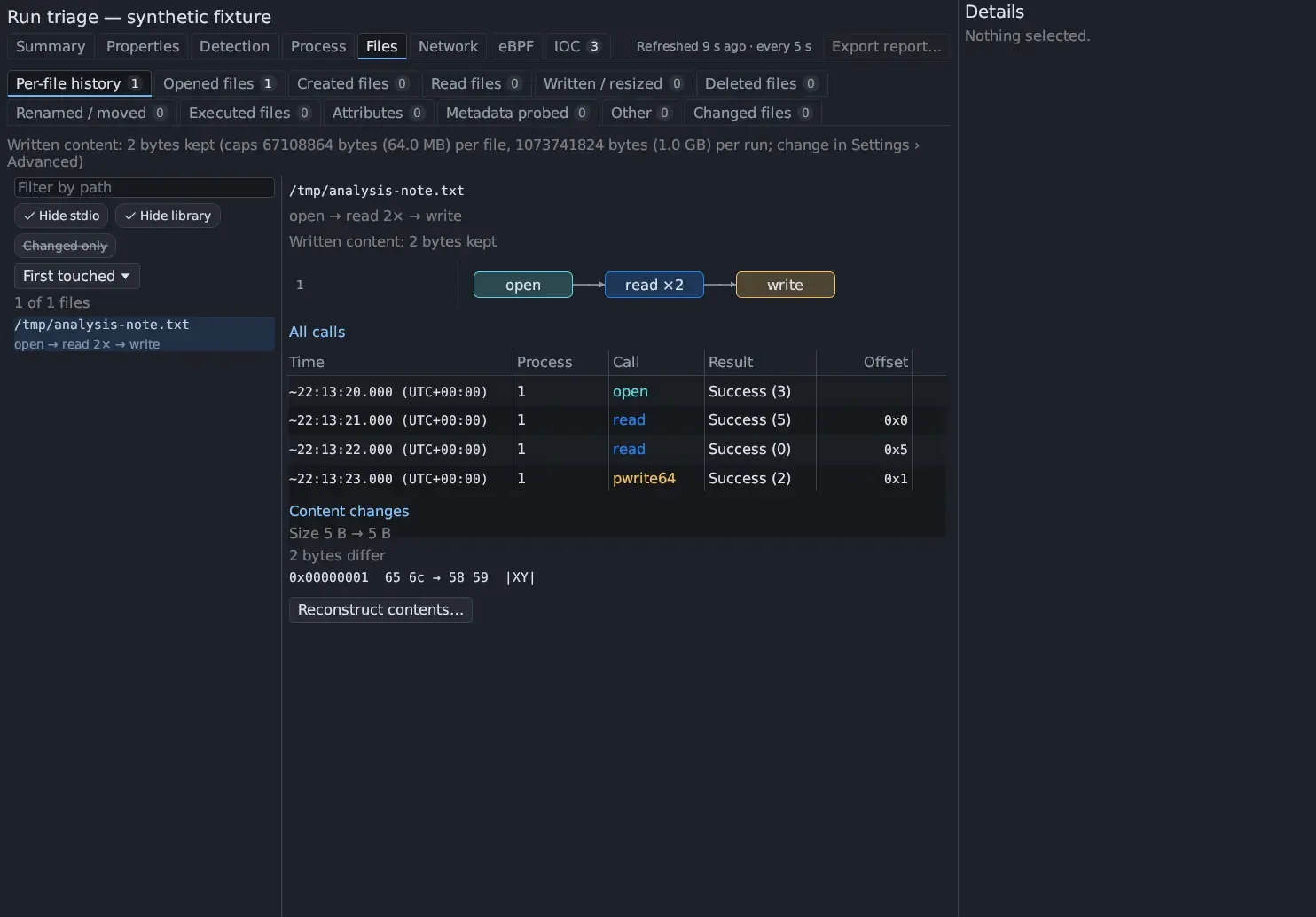Show the Opened files subtab
This screenshot has width=1316, height=917.
coord(219,83)
